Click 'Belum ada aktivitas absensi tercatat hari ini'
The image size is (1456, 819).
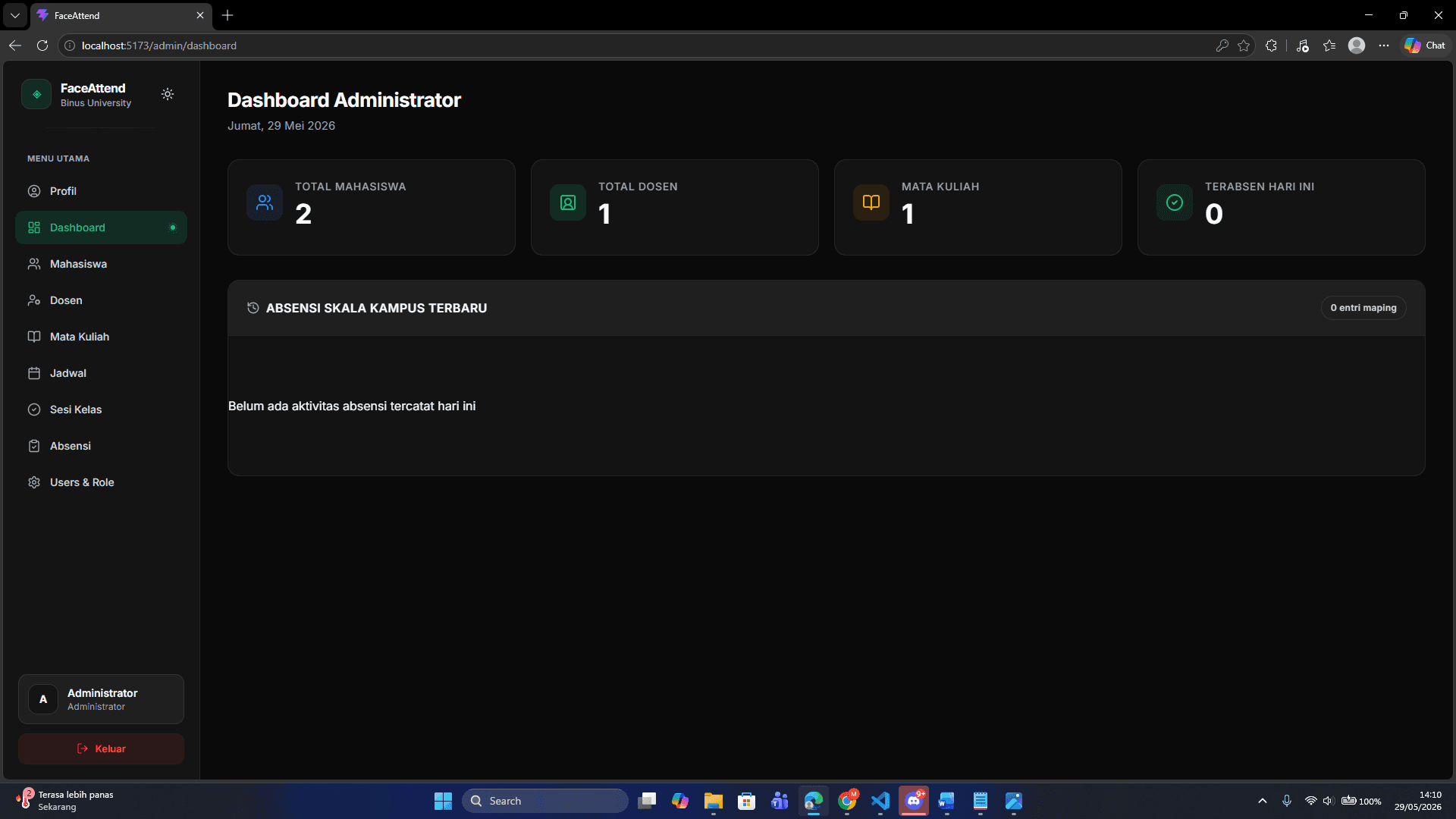point(352,406)
